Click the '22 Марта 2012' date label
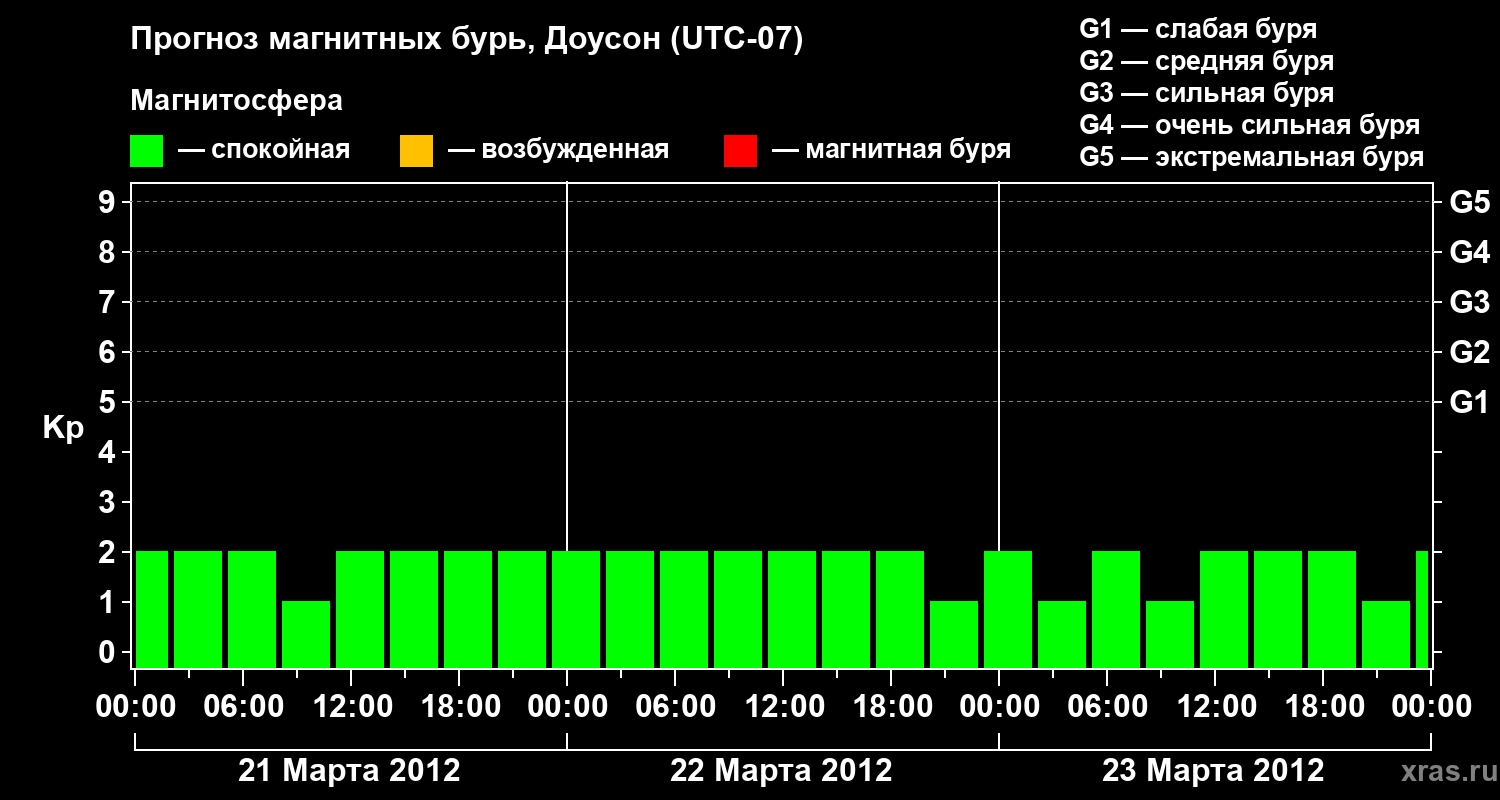1500x800 pixels. [x=781, y=770]
